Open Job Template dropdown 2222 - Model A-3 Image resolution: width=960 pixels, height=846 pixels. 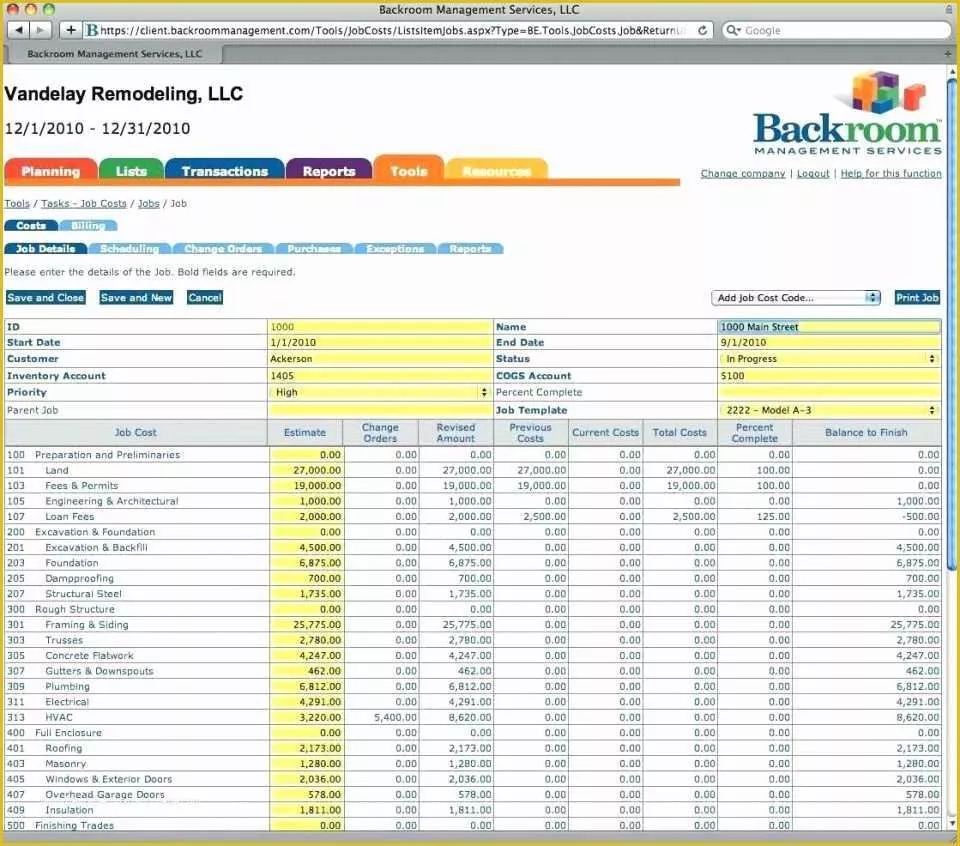click(829, 410)
